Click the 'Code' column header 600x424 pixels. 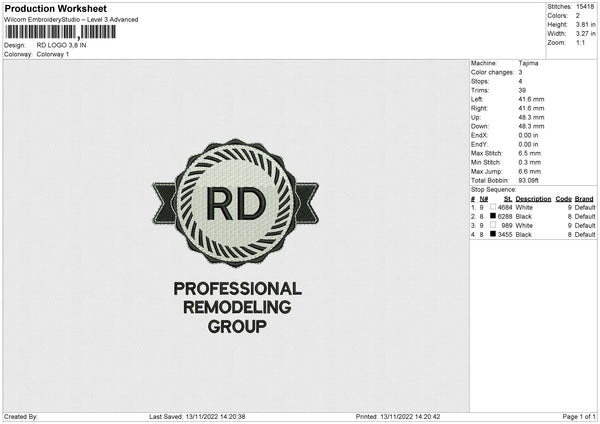(564, 199)
